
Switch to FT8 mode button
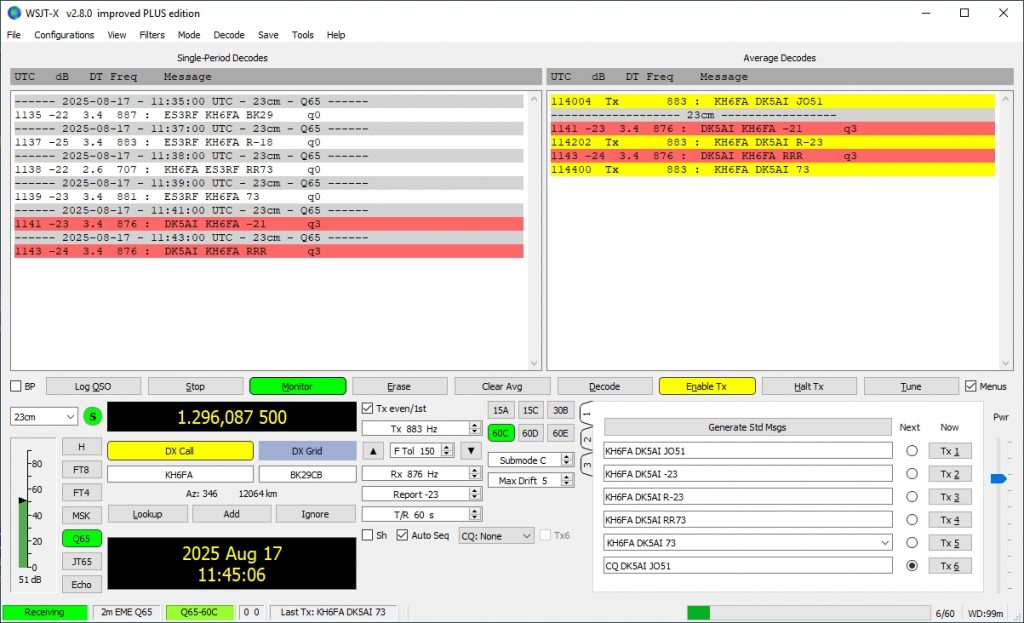click(81, 469)
